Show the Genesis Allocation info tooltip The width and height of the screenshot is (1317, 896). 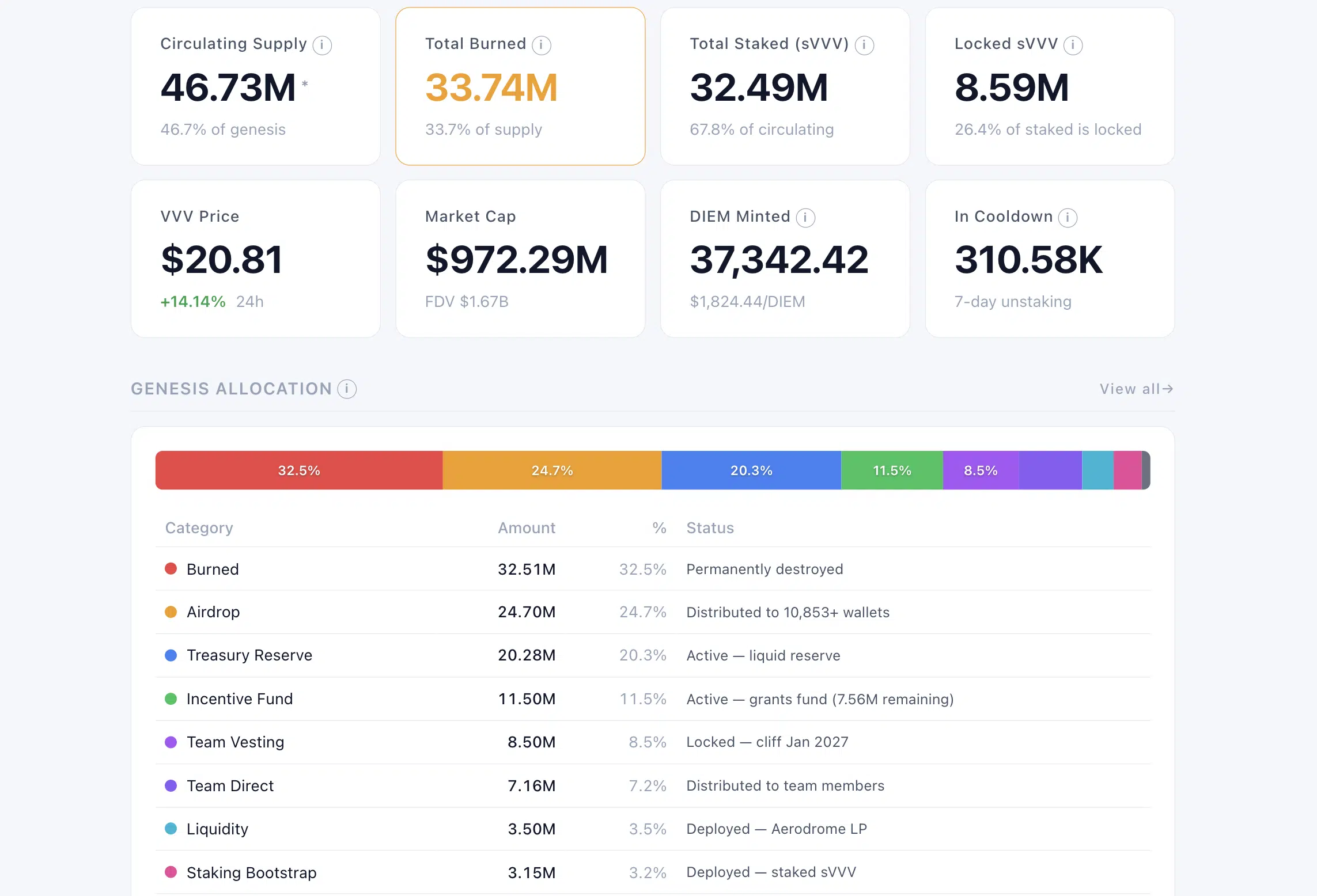[x=347, y=389]
